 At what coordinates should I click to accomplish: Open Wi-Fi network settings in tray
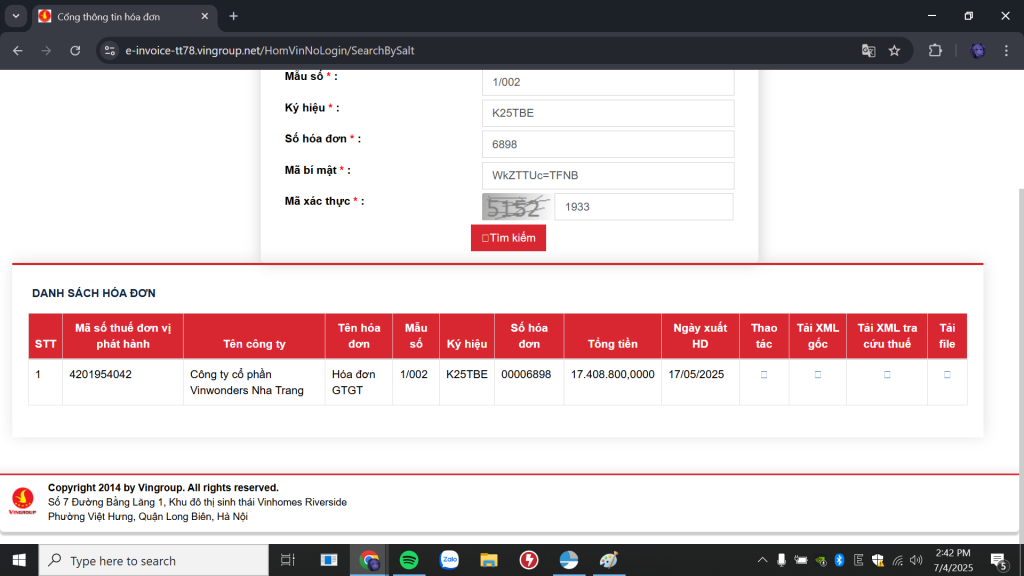pyautogui.click(x=897, y=560)
